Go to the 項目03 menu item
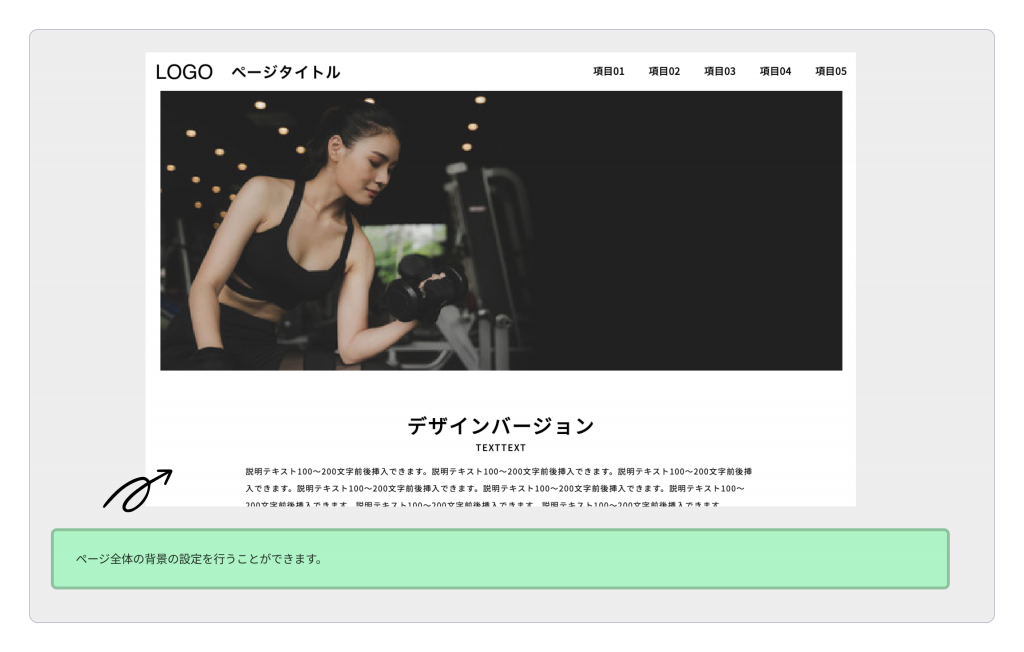The image size is (1024, 652). (x=719, y=71)
